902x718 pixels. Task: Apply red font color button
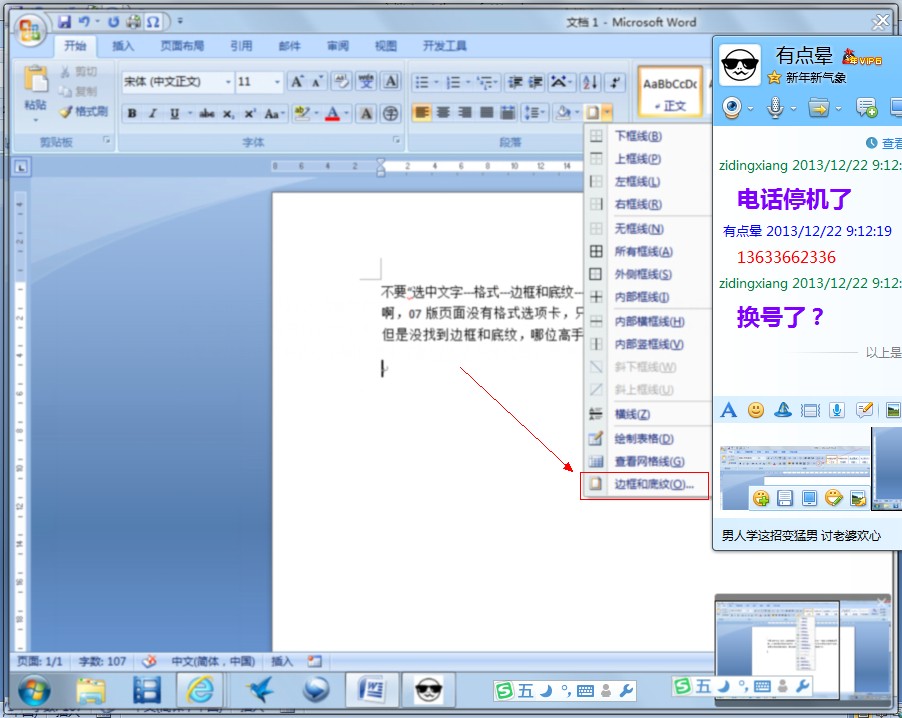coord(332,113)
